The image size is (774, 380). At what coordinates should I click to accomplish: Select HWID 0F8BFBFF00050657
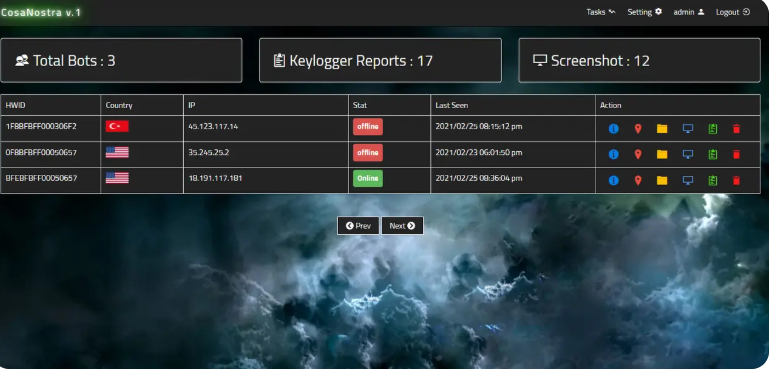point(41,152)
